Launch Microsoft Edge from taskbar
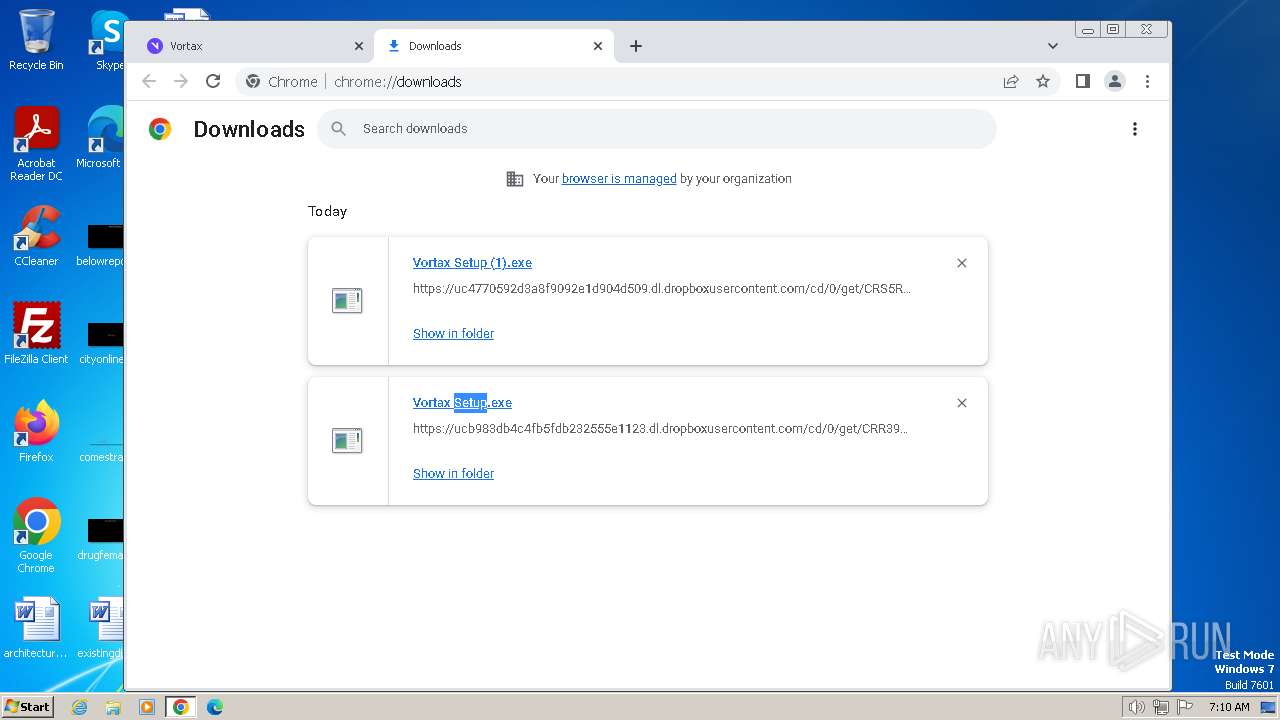The image size is (1280, 720). coord(215,707)
